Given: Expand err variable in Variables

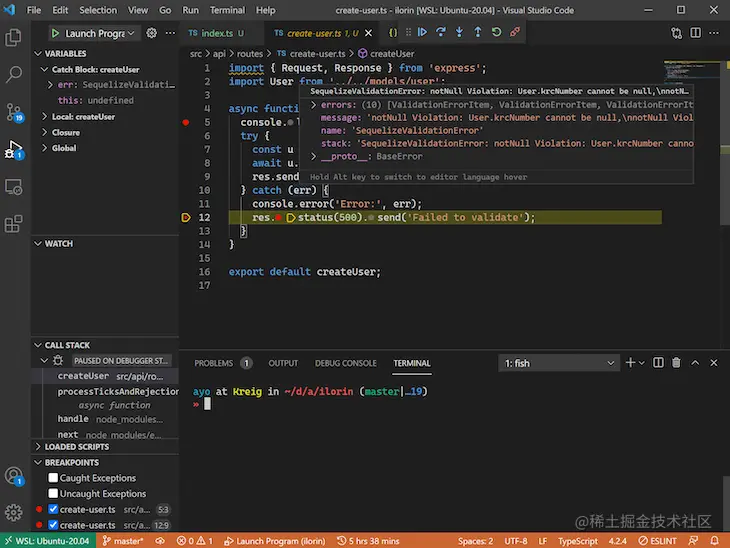Looking at the screenshot, I should [50, 85].
